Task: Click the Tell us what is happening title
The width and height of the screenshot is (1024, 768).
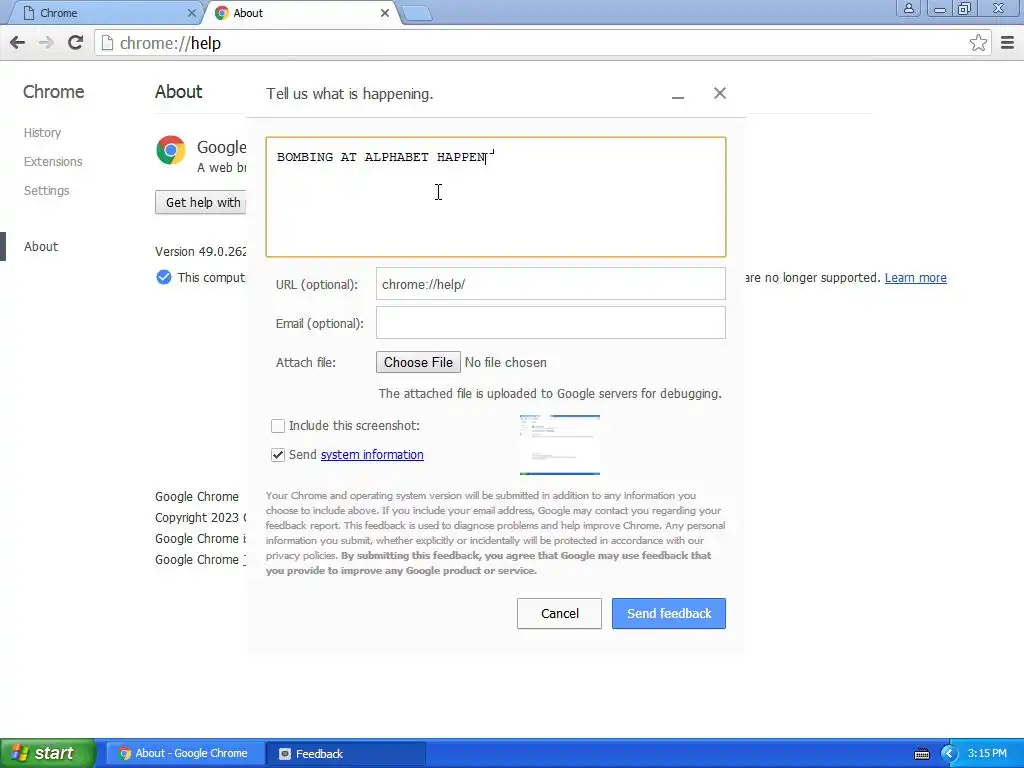Action: [349, 94]
